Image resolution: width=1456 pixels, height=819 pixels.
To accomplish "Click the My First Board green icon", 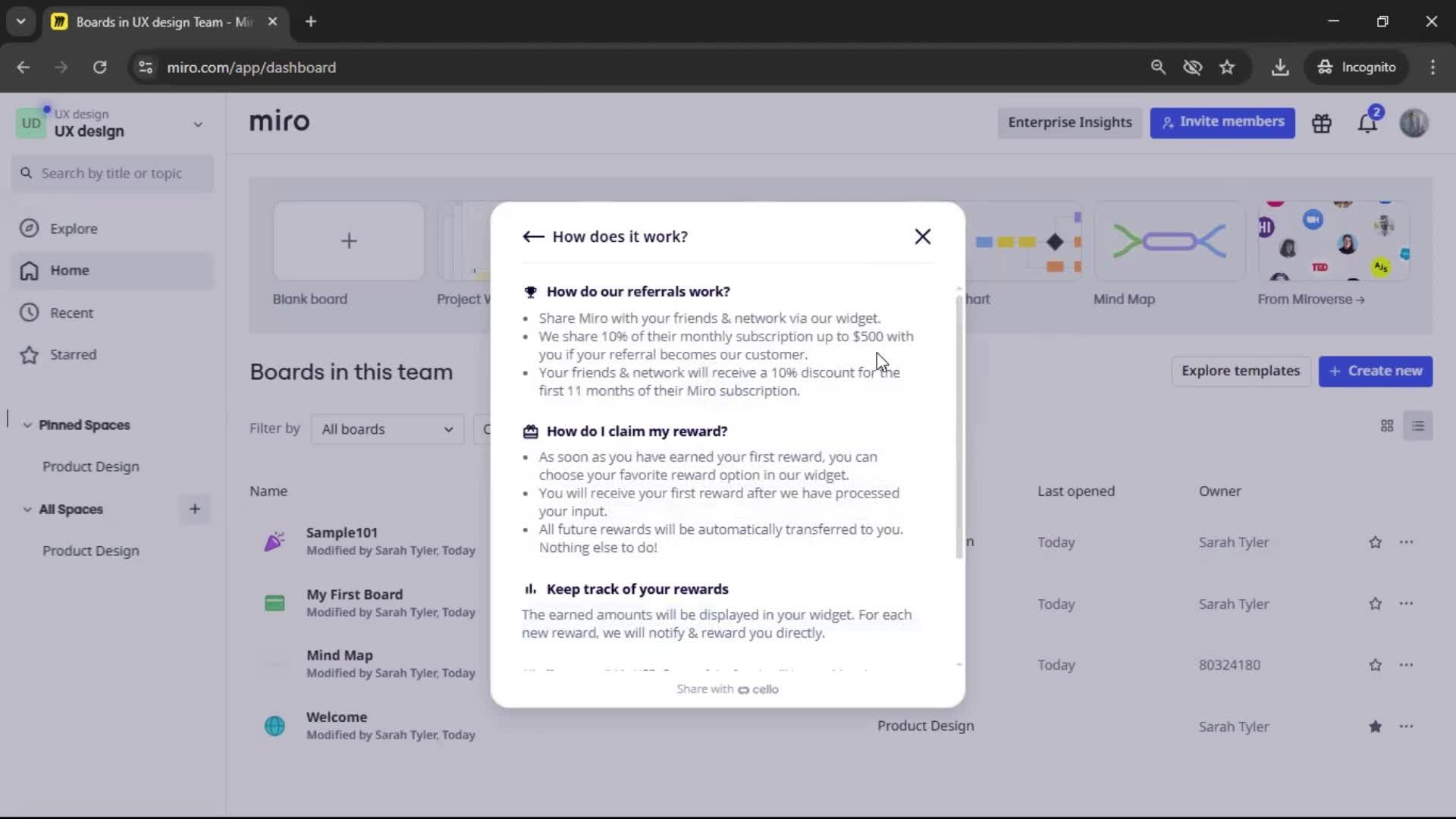I will click(275, 604).
